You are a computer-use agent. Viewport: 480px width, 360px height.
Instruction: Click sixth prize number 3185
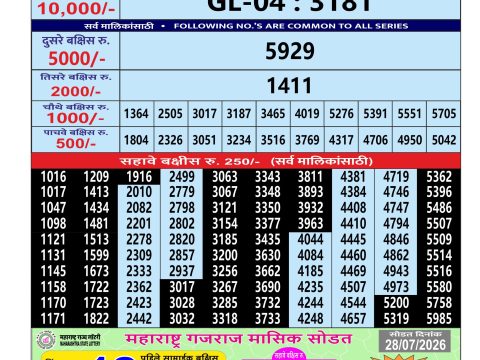coord(225,240)
